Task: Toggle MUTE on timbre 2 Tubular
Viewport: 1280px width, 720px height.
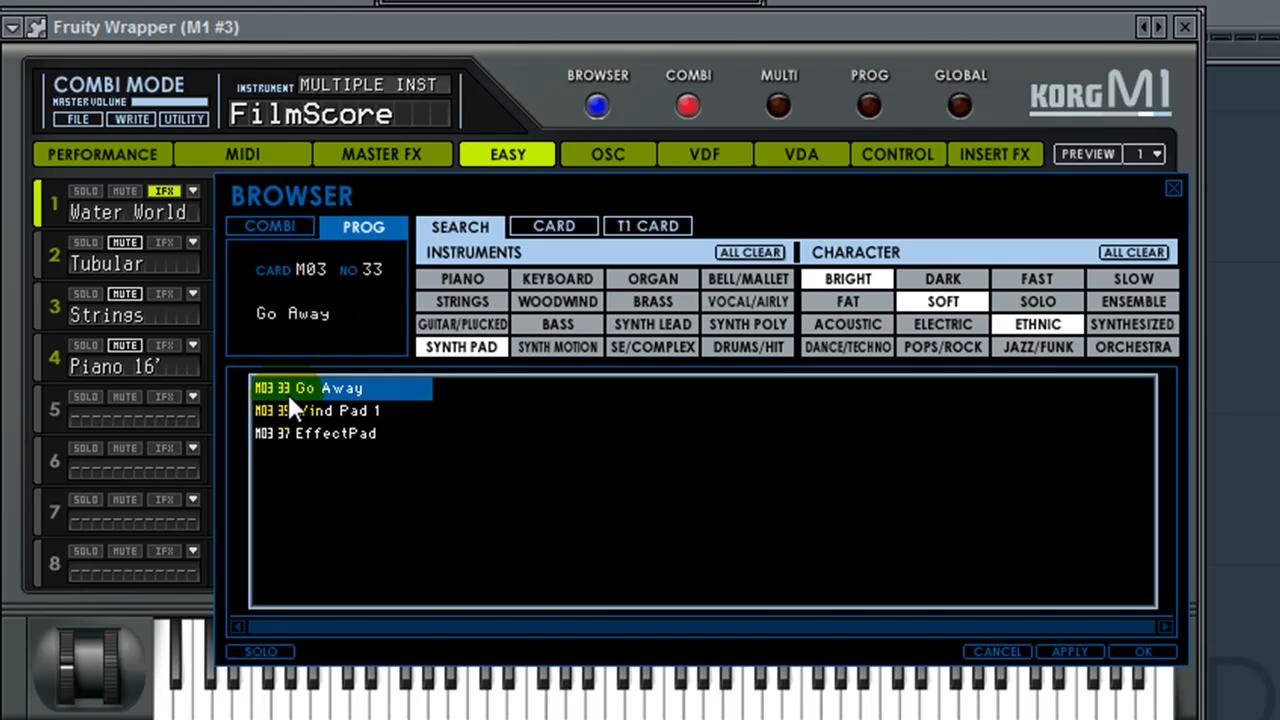Action: (125, 243)
